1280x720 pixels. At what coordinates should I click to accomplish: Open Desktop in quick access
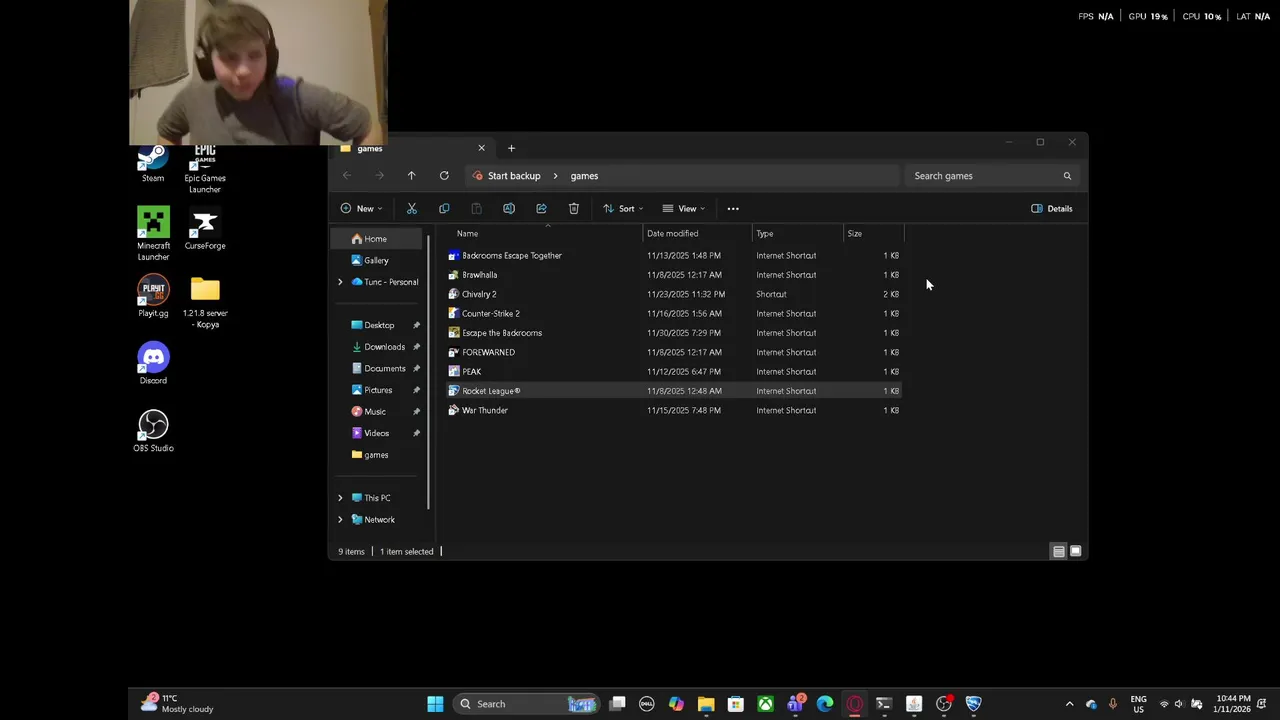(x=378, y=325)
